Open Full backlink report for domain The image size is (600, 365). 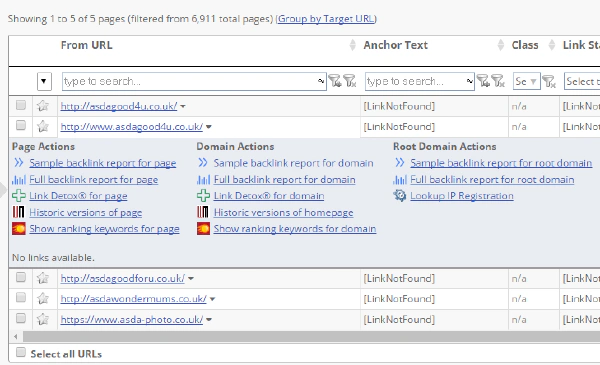coord(284,179)
